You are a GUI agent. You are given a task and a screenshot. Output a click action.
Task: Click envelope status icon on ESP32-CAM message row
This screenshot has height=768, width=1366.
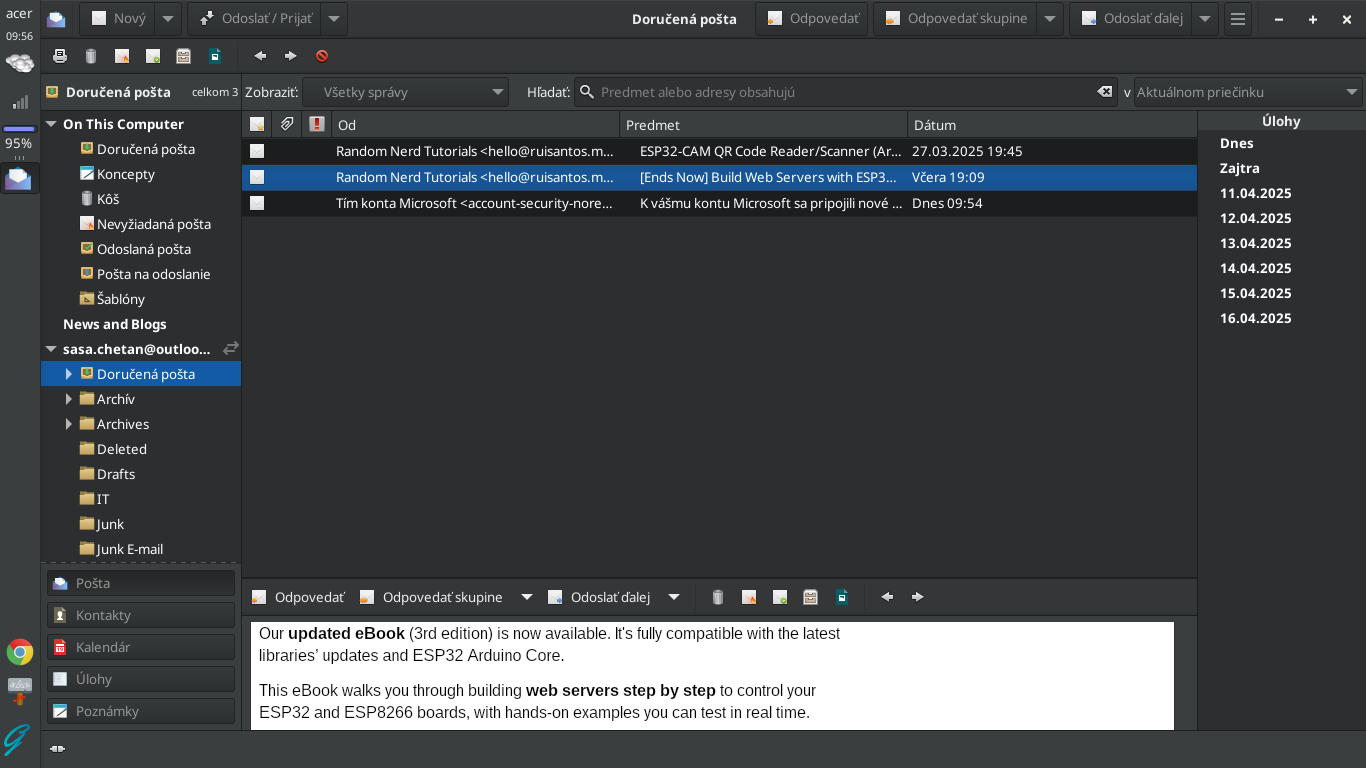(x=257, y=151)
